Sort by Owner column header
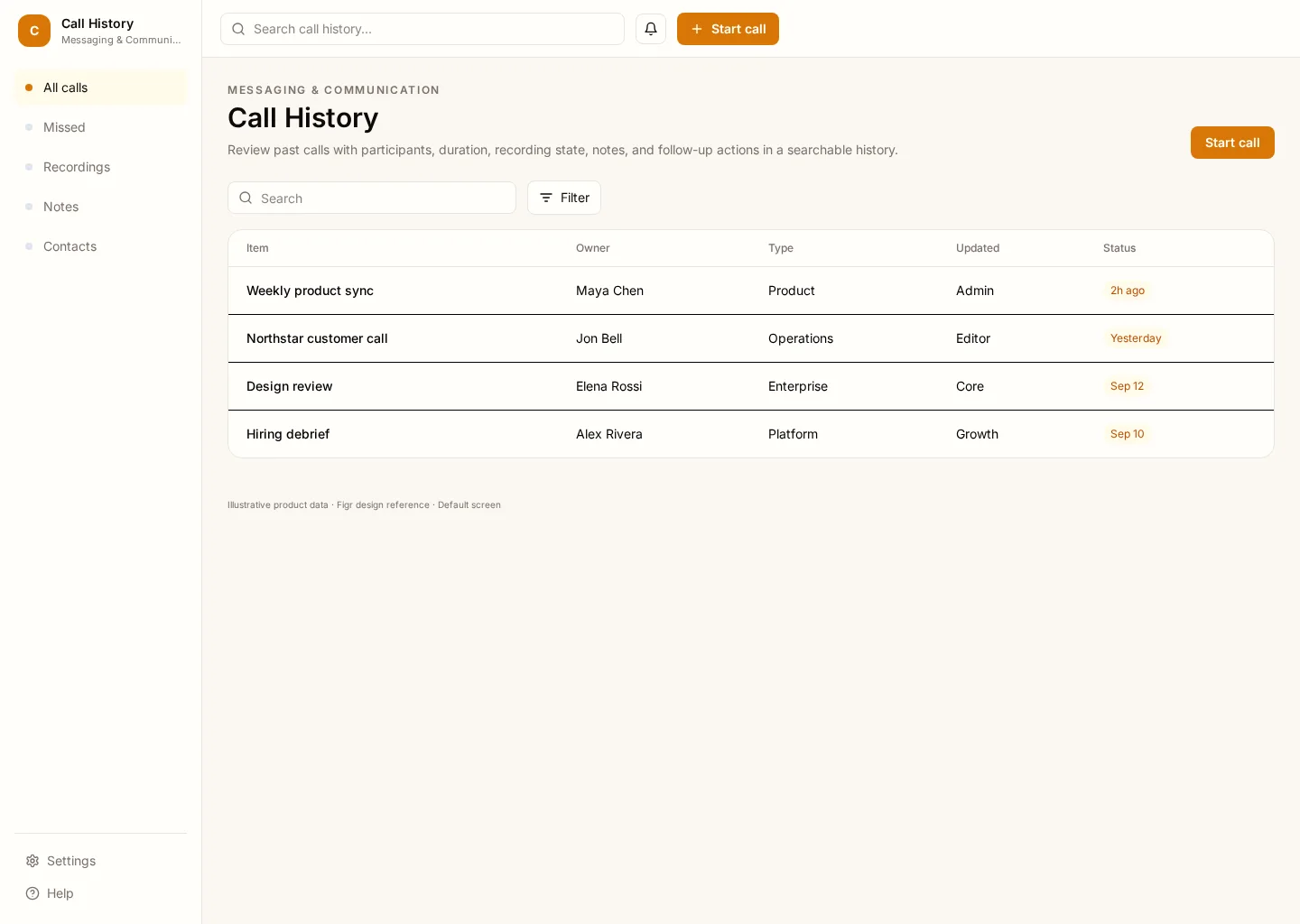The width and height of the screenshot is (1300, 924). (593, 248)
